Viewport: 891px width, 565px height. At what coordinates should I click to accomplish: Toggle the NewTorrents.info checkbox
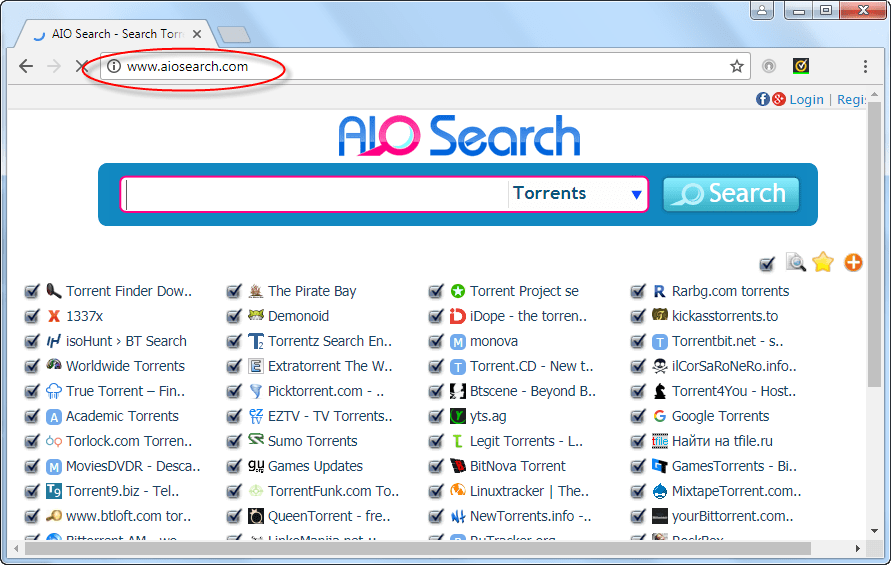pos(436,516)
